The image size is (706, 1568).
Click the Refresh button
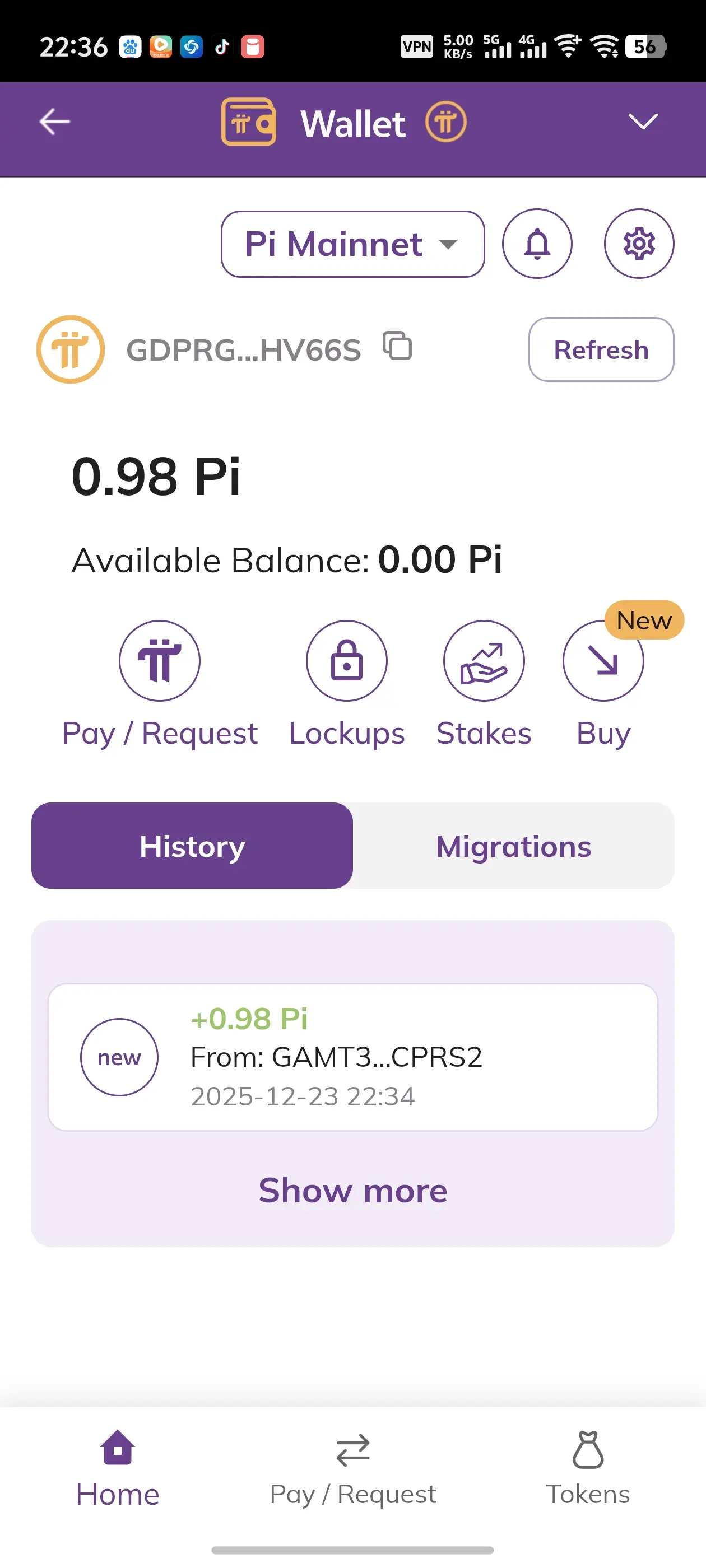tap(601, 349)
